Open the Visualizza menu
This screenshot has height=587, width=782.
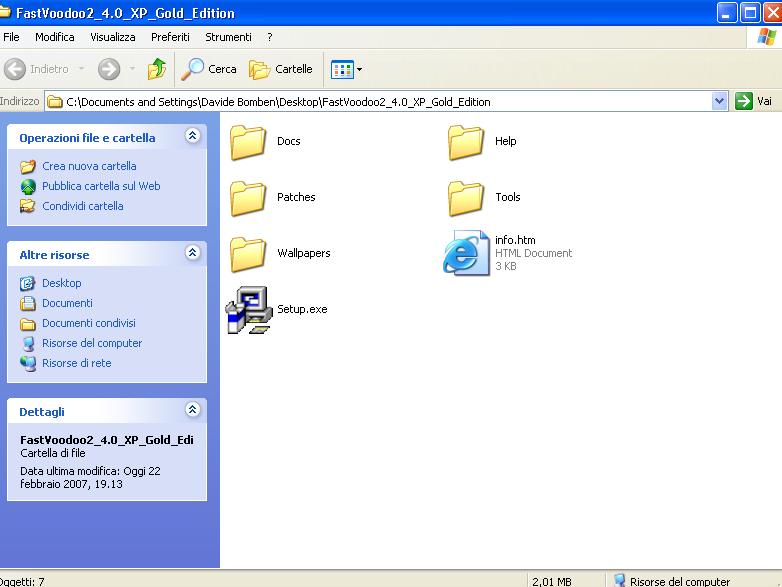pos(113,37)
